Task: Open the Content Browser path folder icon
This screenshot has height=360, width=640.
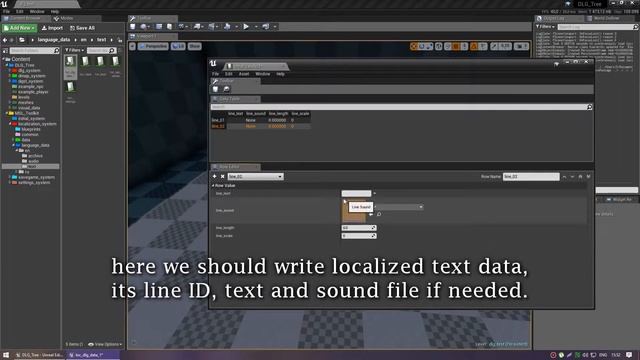Action: [22, 40]
